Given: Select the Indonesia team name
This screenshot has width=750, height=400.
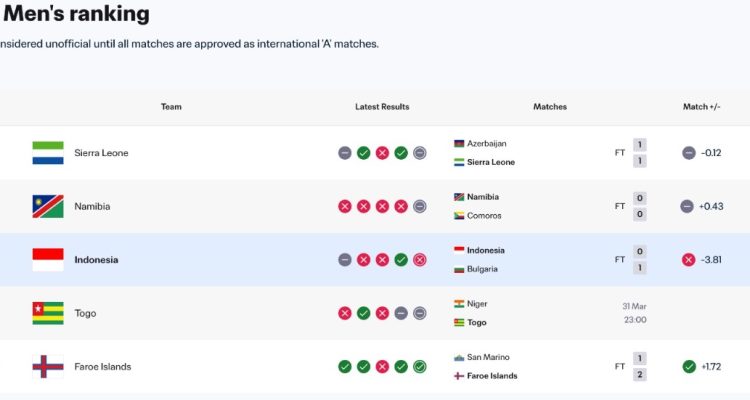Looking at the screenshot, I should (96, 260).
